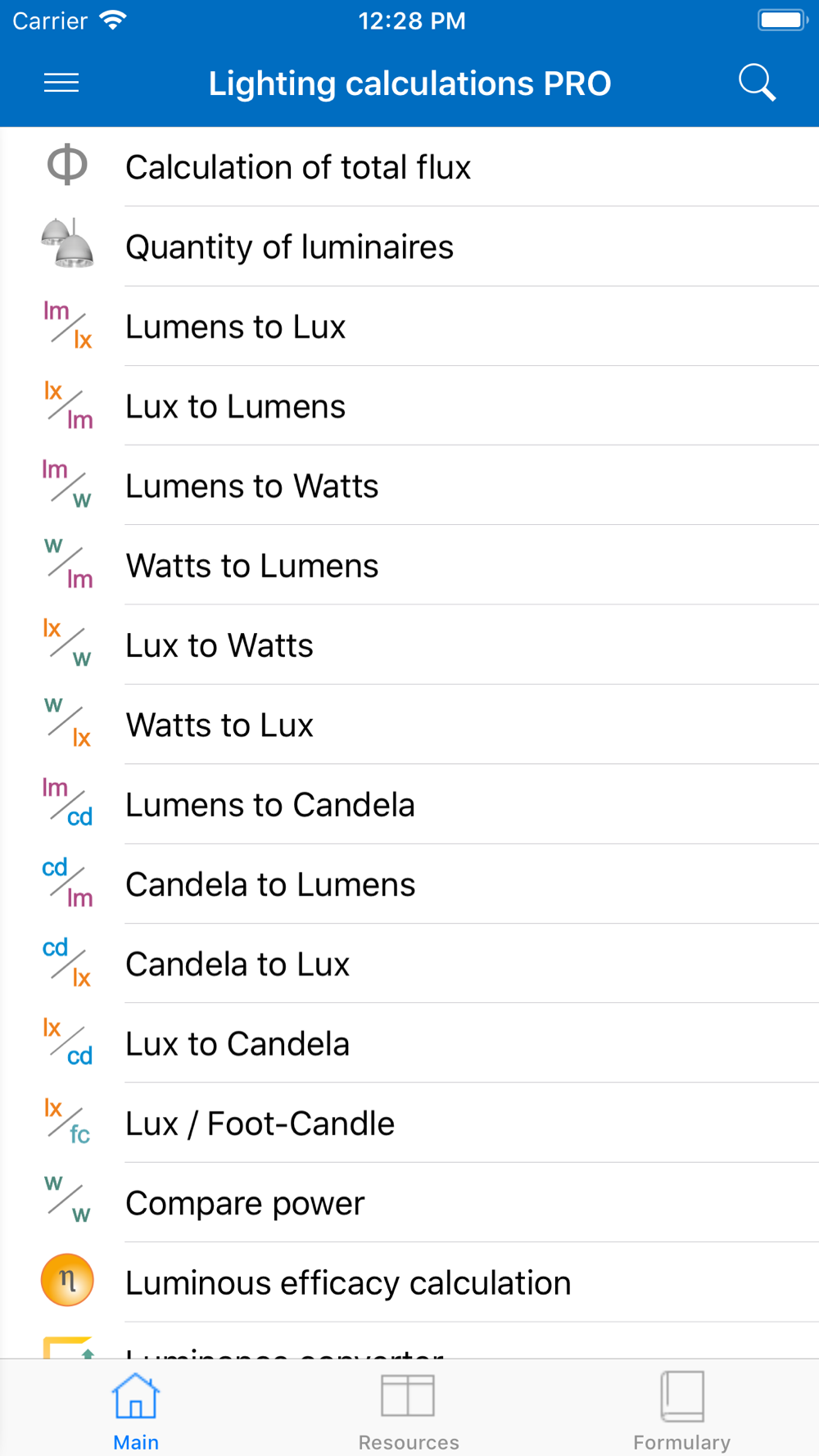
Task: Open the hamburger menu icon
Action: [x=61, y=83]
